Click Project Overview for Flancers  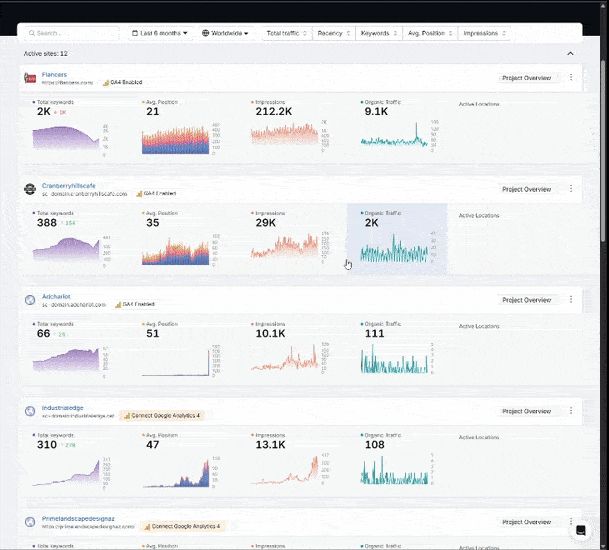click(x=527, y=78)
